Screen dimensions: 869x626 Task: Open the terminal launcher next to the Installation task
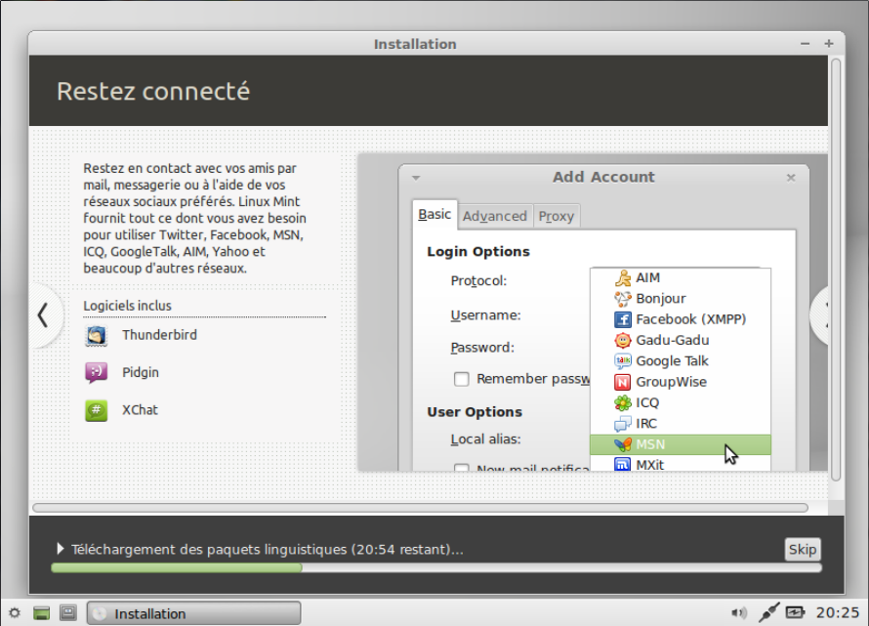pos(68,613)
